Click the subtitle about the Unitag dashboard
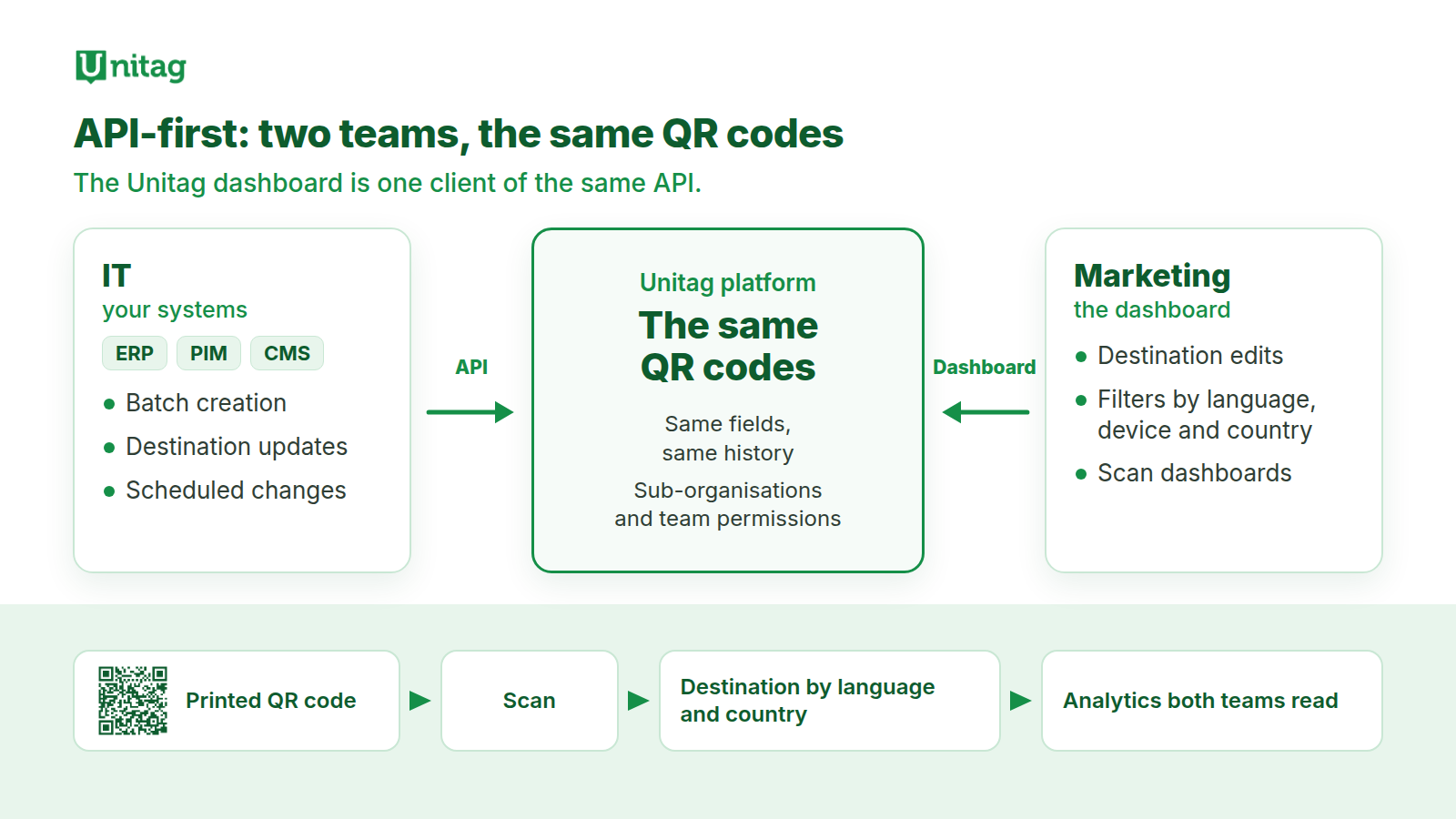Screen dimensions: 1456x819 click(388, 183)
